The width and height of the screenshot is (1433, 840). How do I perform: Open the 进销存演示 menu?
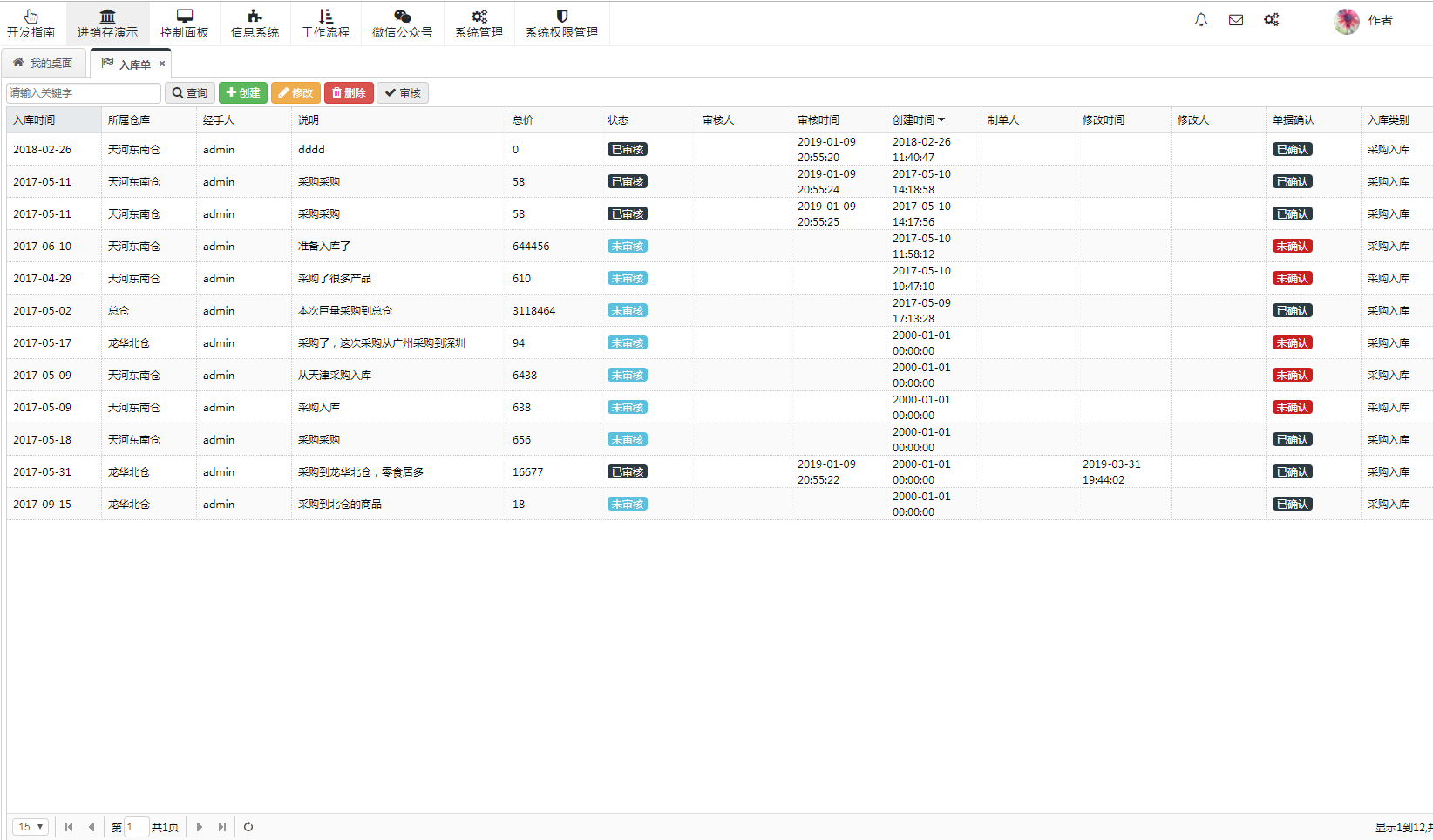click(107, 24)
